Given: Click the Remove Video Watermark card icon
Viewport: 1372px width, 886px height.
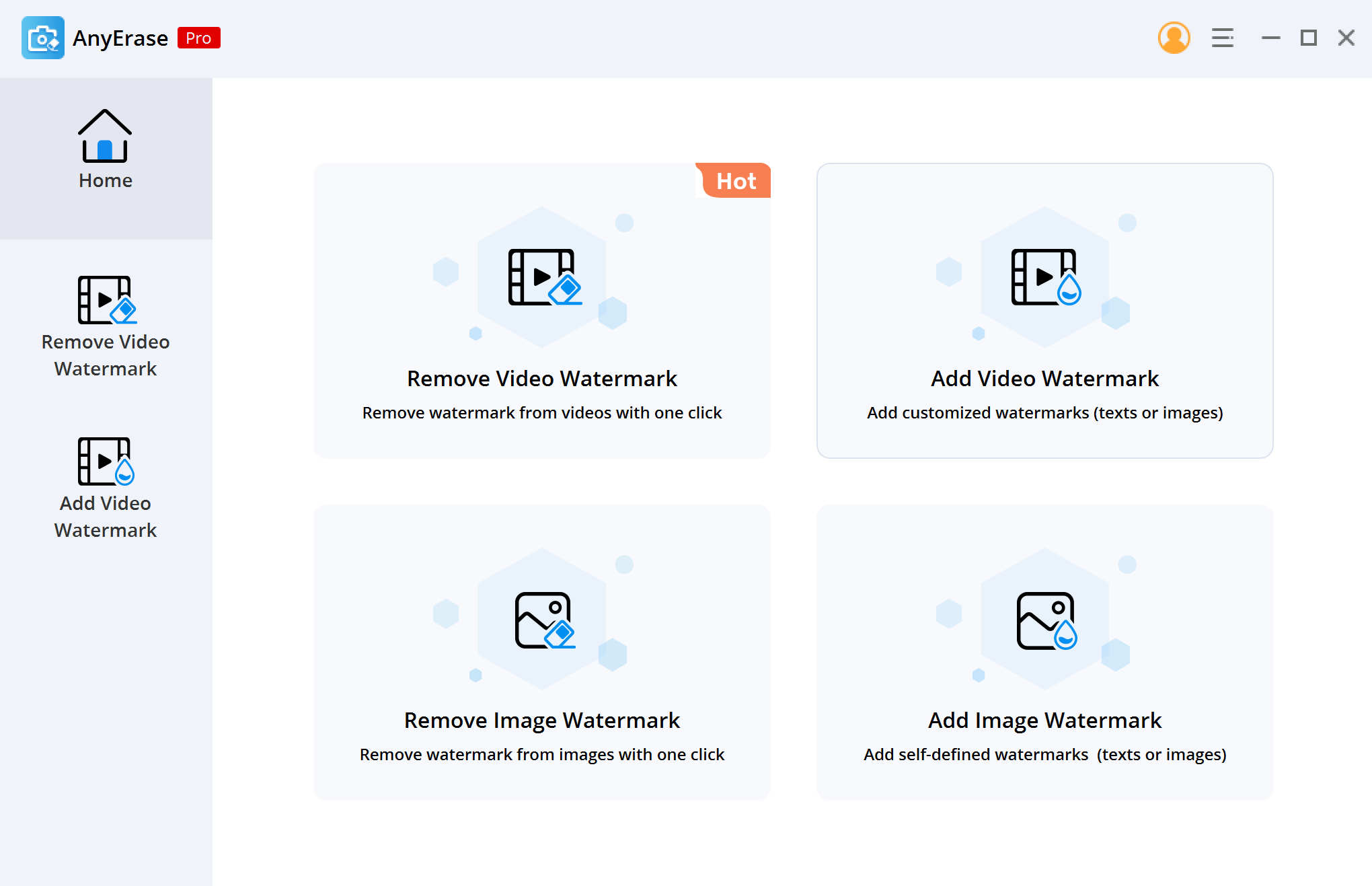Looking at the screenshot, I should click(x=541, y=276).
